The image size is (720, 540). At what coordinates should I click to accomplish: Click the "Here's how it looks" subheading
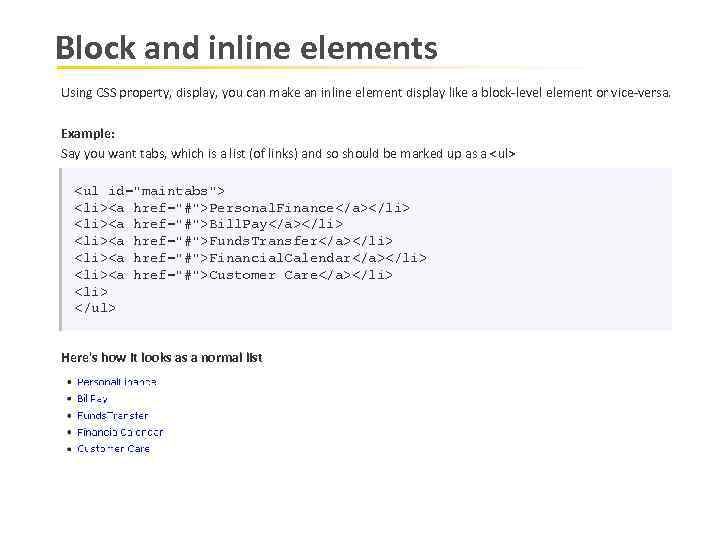[x=161, y=357]
